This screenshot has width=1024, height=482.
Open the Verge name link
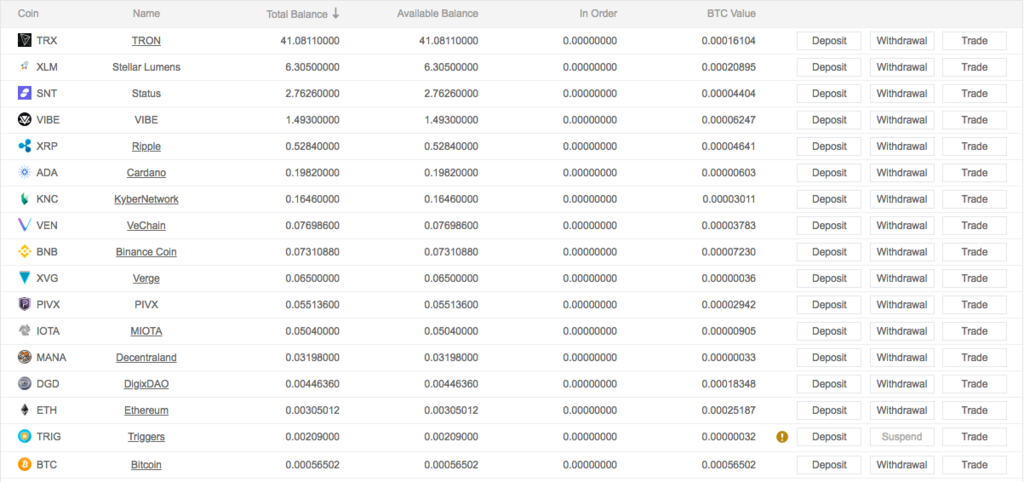146,278
